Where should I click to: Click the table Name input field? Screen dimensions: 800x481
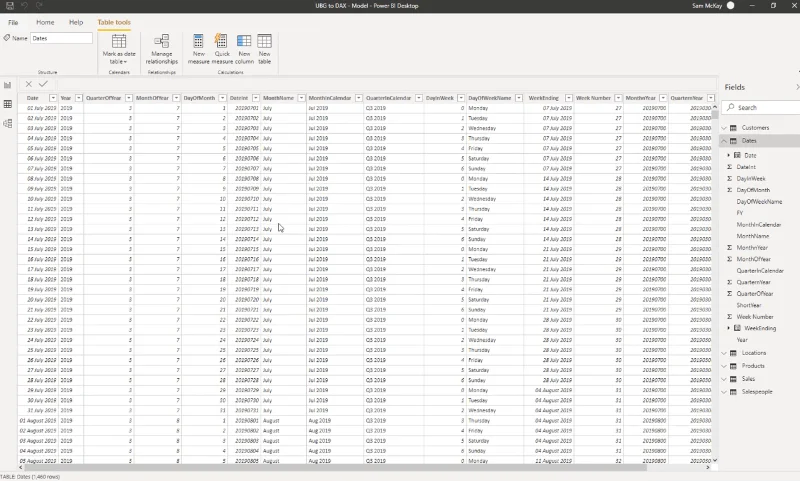pos(61,38)
